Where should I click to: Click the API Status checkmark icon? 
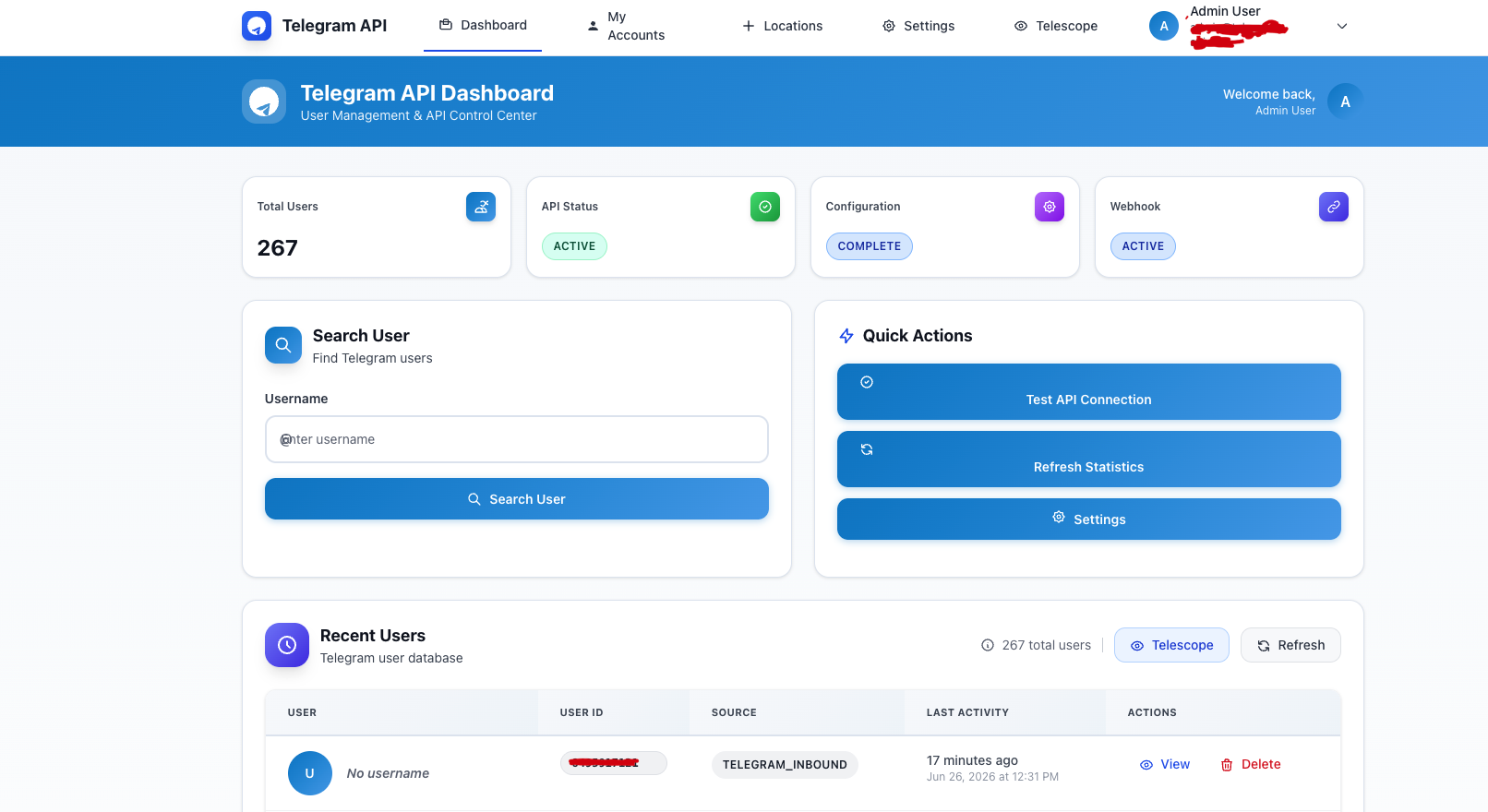(765, 207)
